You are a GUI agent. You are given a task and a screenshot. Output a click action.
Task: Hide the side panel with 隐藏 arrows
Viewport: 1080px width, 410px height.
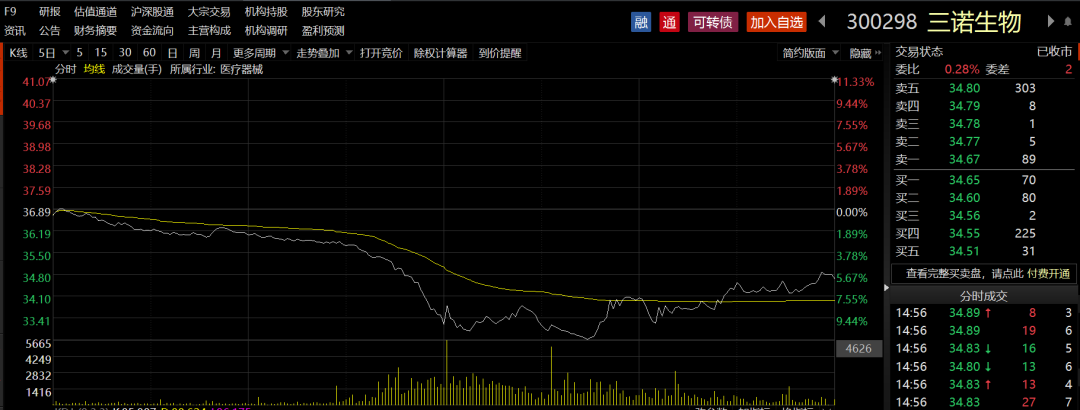point(865,53)
